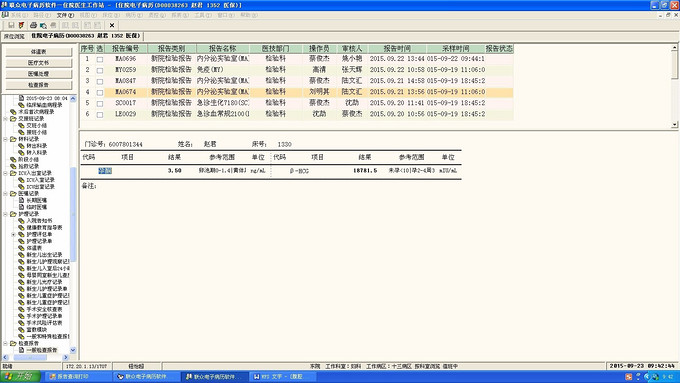This screenshot has width=680, height=383.
Task: Switch to the 报告查询打印 taskbar window
Action: coord(78,376)
